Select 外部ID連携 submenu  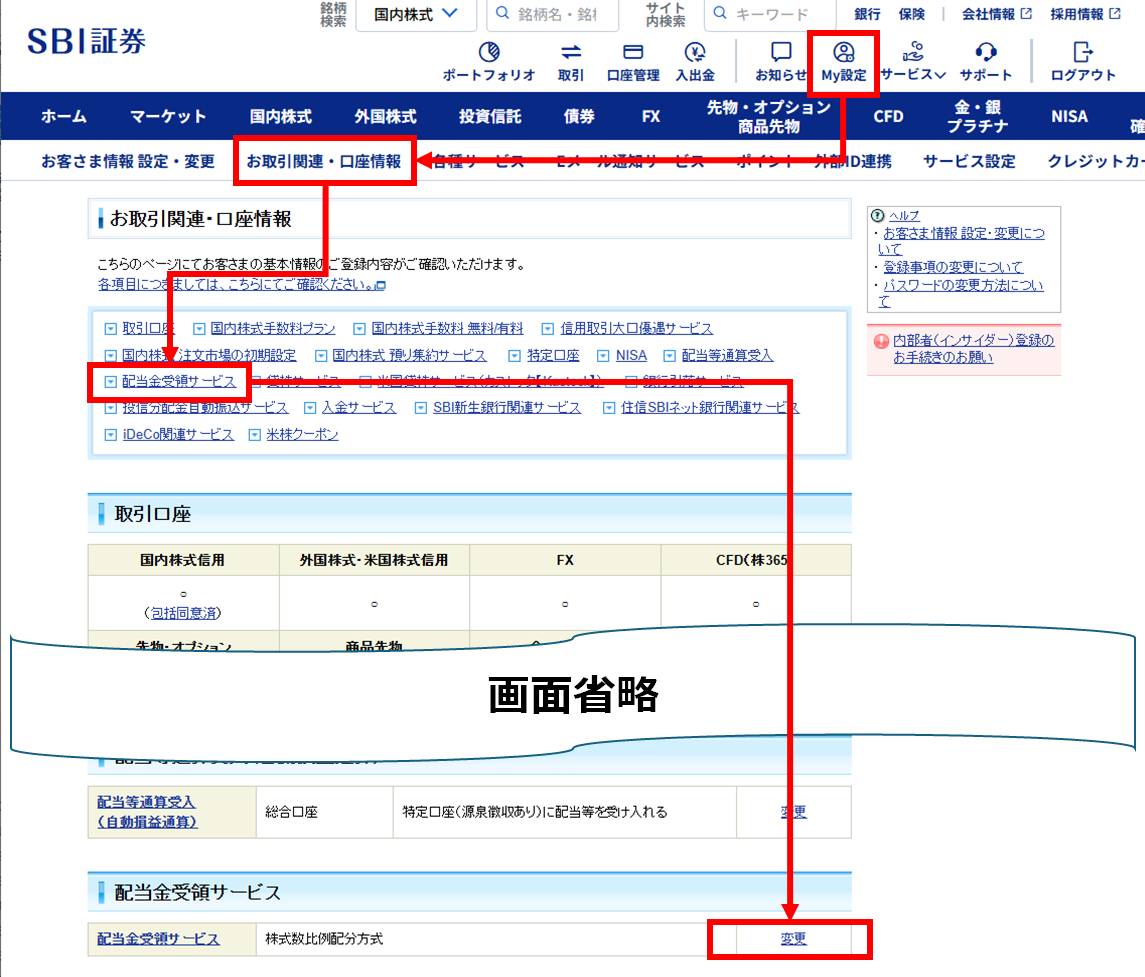pos(853,161)
